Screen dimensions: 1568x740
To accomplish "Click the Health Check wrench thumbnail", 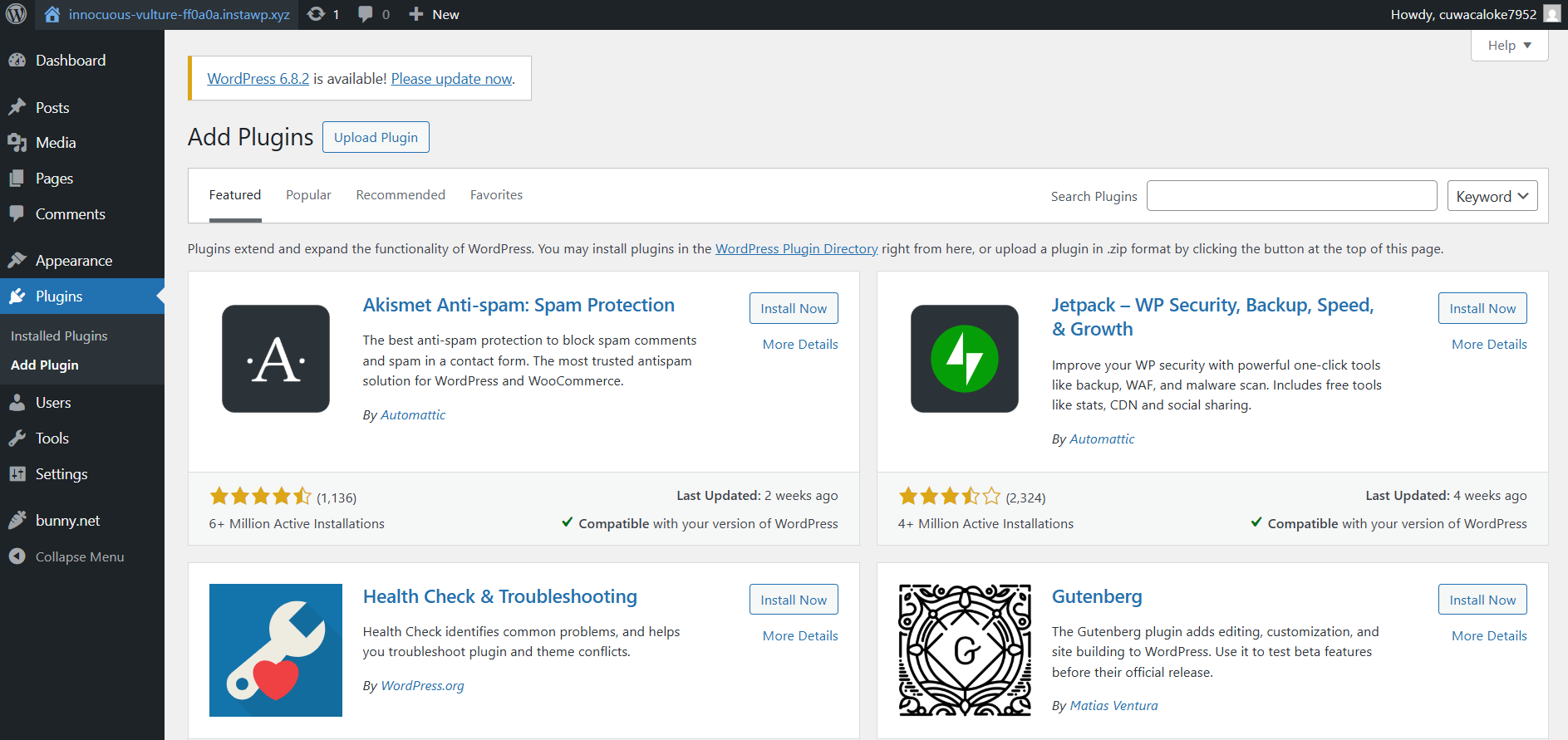I will (x=276, y=650).
